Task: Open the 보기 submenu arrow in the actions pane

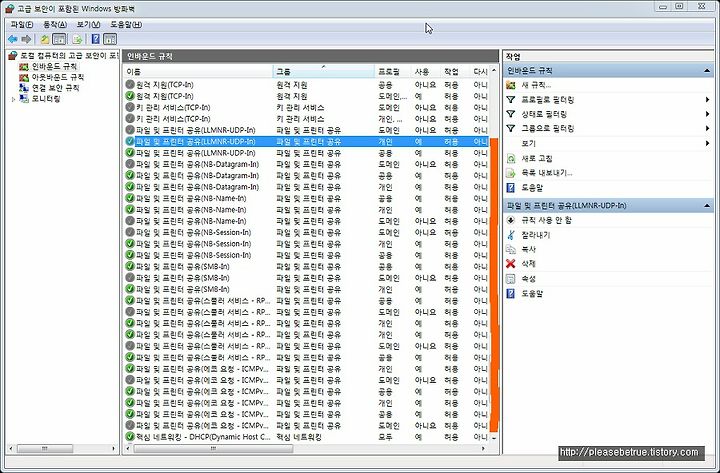Action: point(708,143)
